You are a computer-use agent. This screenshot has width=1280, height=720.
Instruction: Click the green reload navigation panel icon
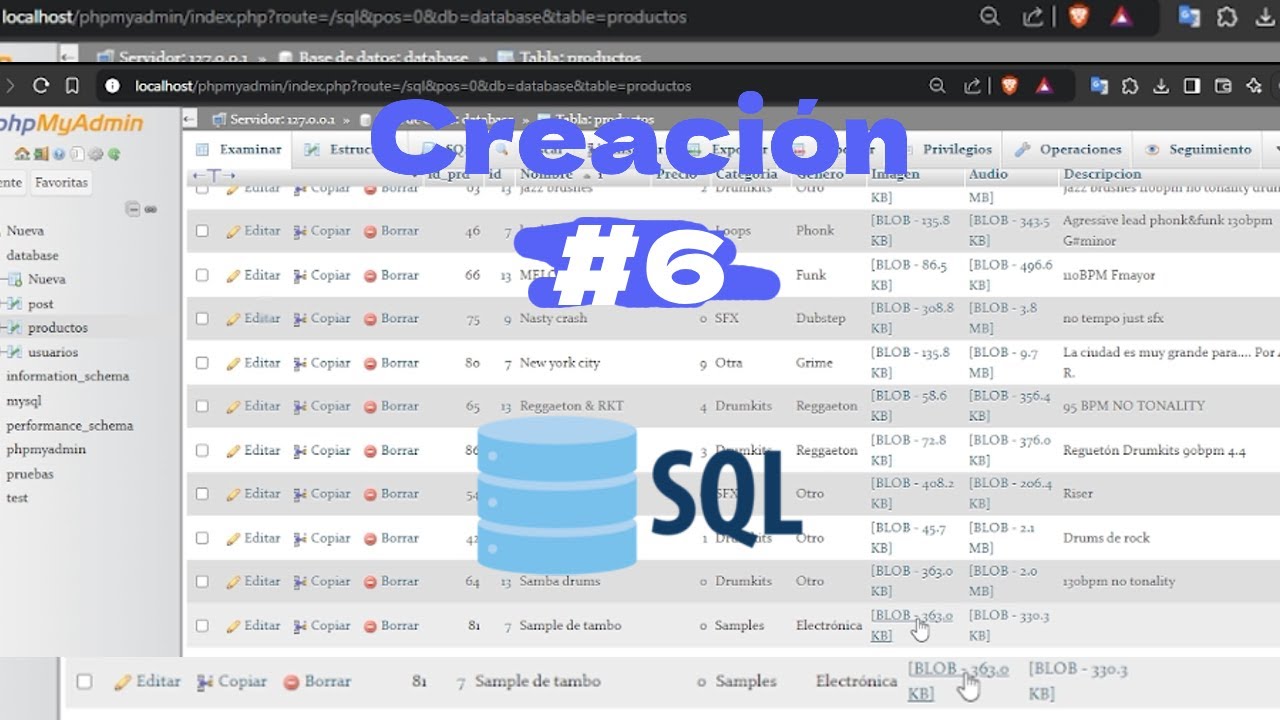pos(115,154)
